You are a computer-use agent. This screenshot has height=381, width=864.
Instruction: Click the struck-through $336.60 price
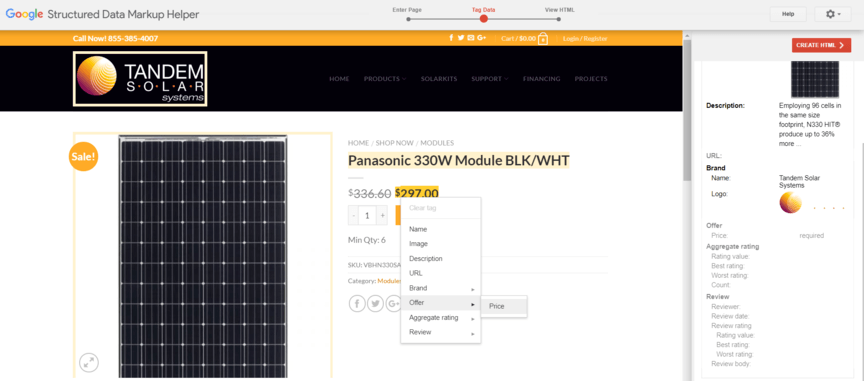click(370, 193)
